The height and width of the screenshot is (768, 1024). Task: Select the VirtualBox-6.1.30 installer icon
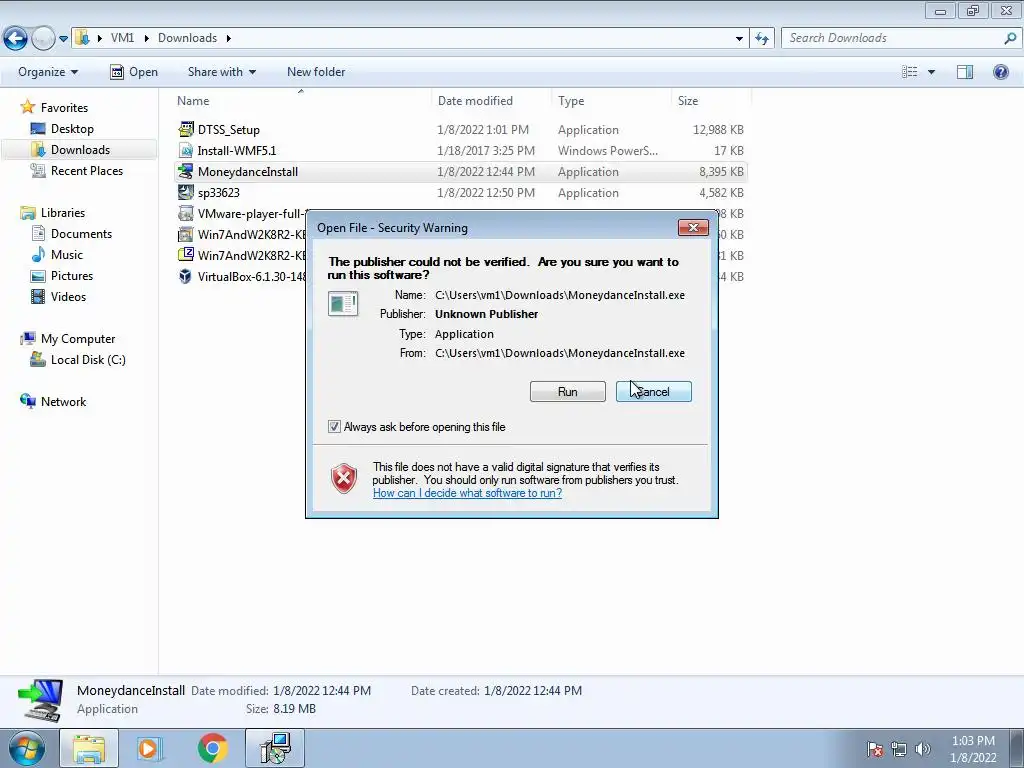[186, 276]
